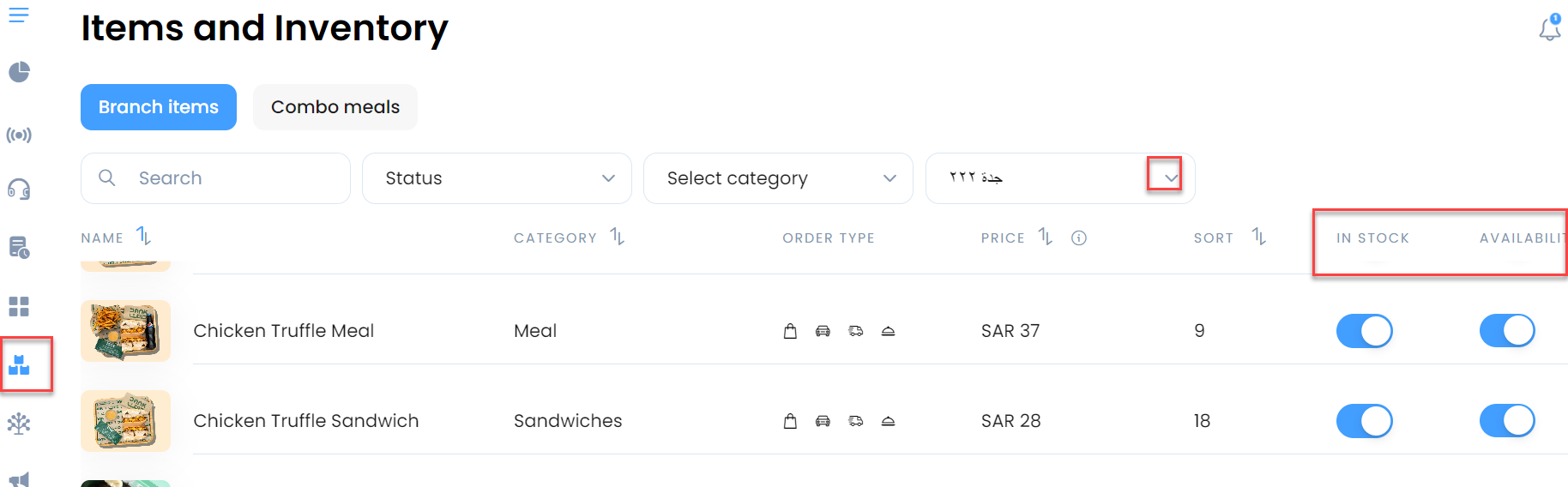Toggle In Stock for Chicken Truffle Meal
This screenshot has height=487, width=1568.
(1364, 331)
